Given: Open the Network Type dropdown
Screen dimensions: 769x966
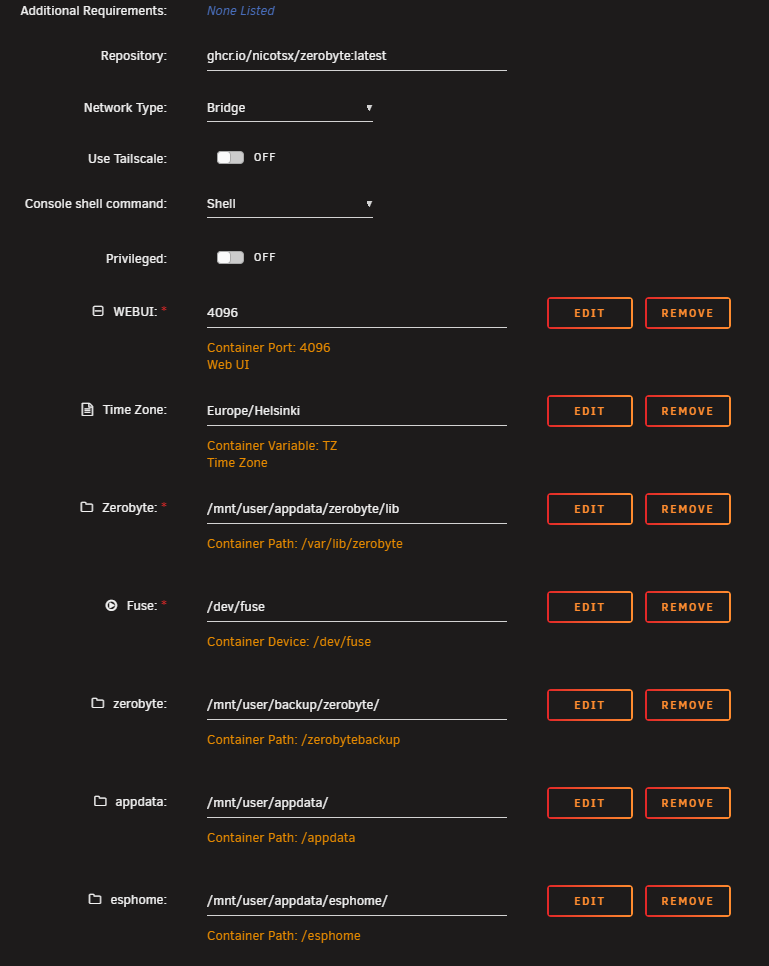Looking at the screenshot, I should (289, 108).
